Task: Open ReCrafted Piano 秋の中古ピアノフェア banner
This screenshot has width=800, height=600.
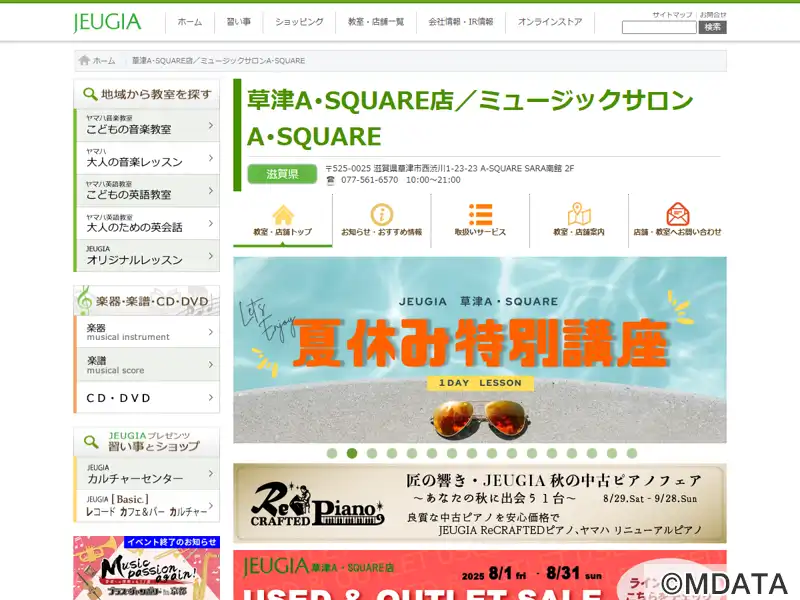Action: click(x=480, y=503)
